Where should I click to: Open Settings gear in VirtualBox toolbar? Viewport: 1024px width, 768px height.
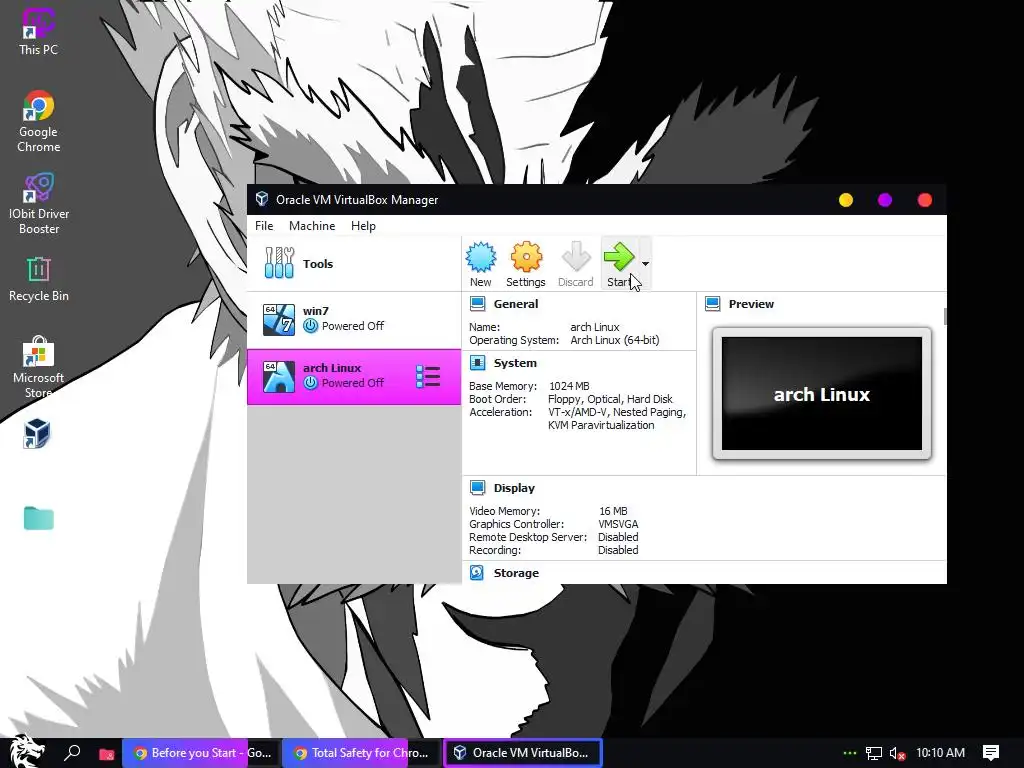(526, 257)
